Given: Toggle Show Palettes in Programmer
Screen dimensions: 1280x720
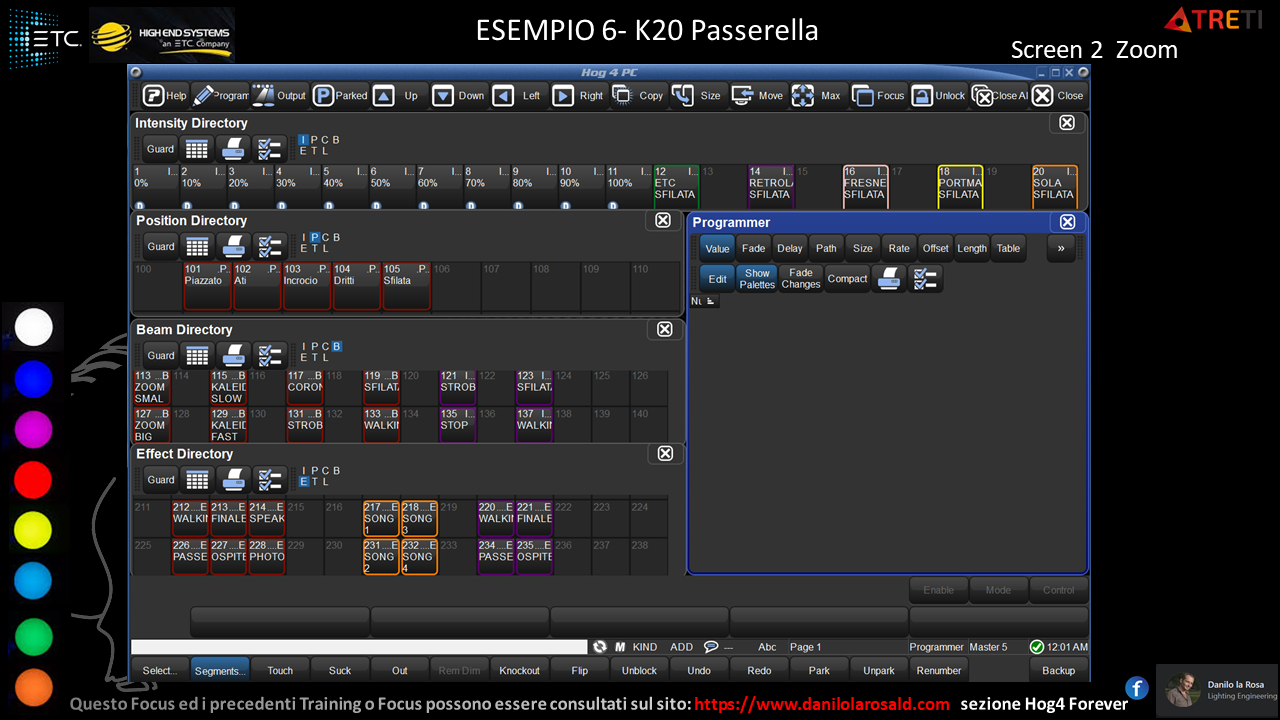Looking at the screenshot, I should pyautogui.click(x=757, y=279).
